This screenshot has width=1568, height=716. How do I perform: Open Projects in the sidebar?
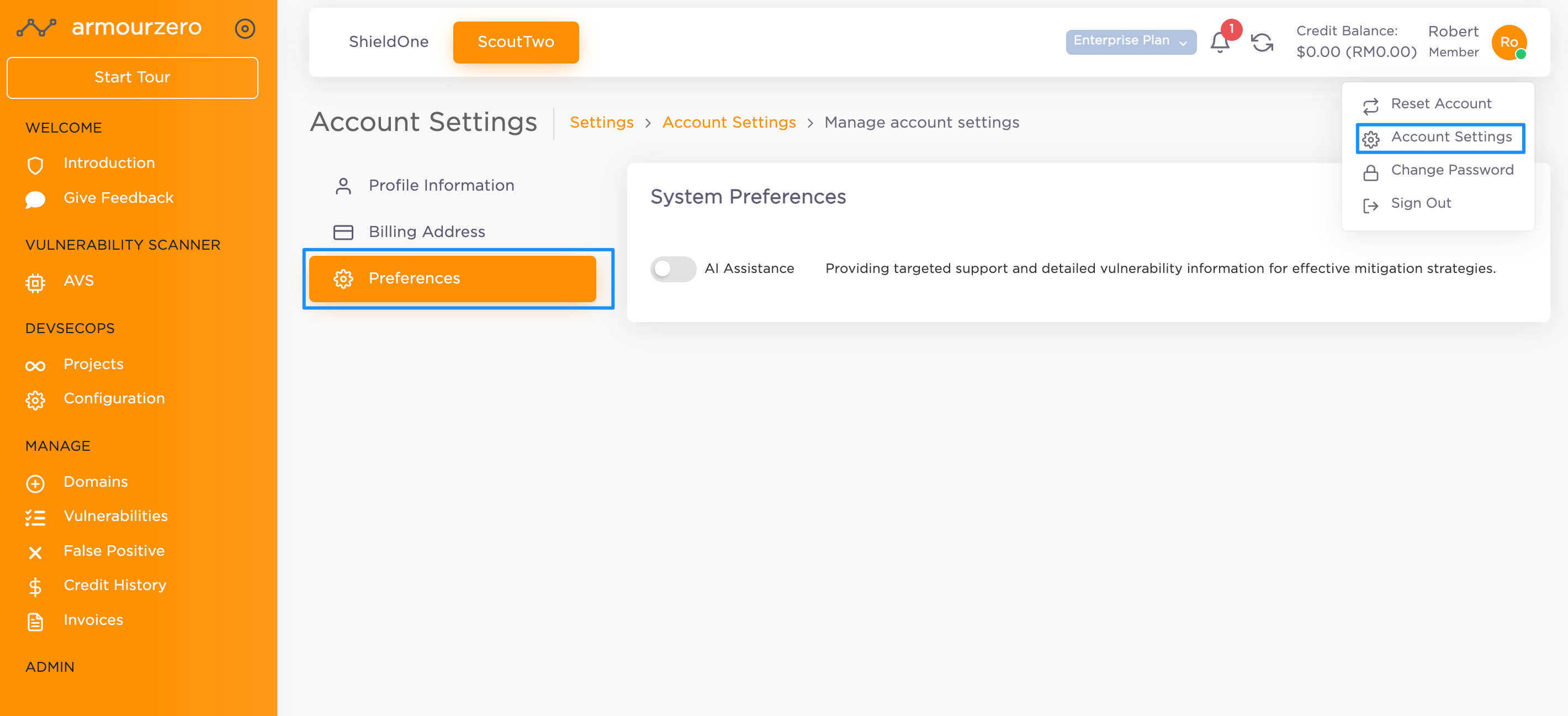pyautogui.click(x=93, y=364)
